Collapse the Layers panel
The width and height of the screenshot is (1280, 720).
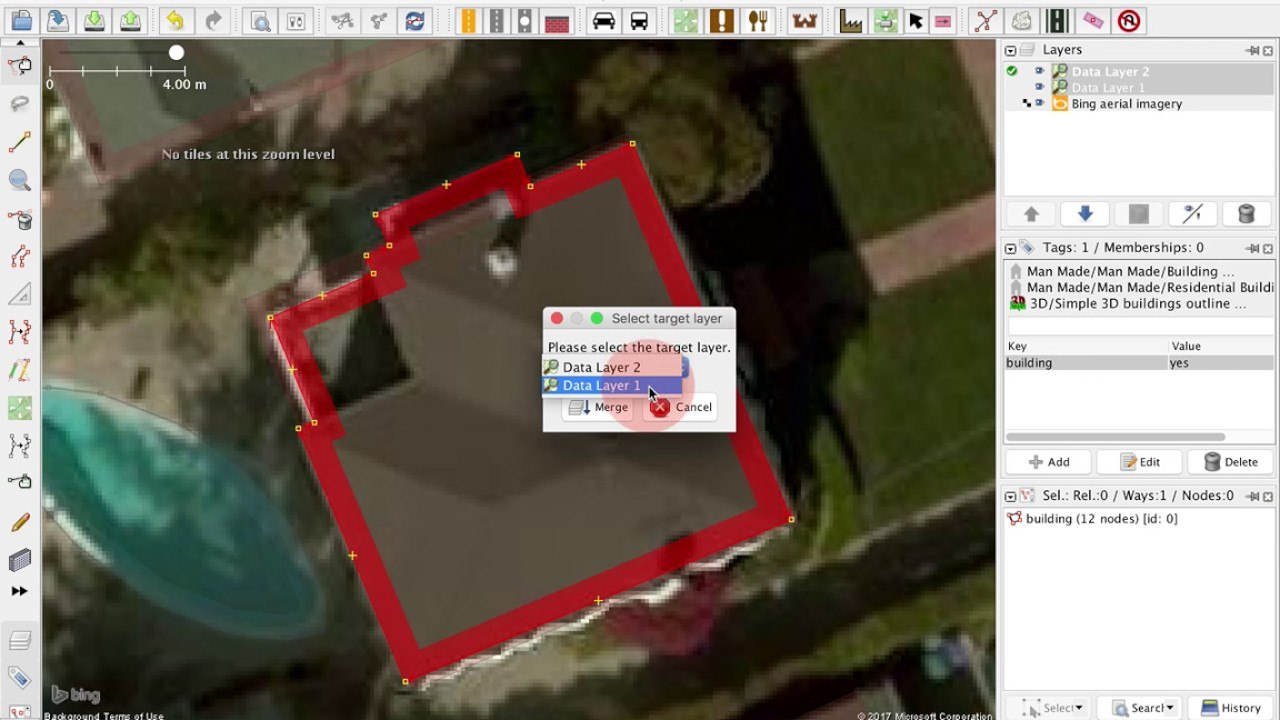click(1010, 50)
